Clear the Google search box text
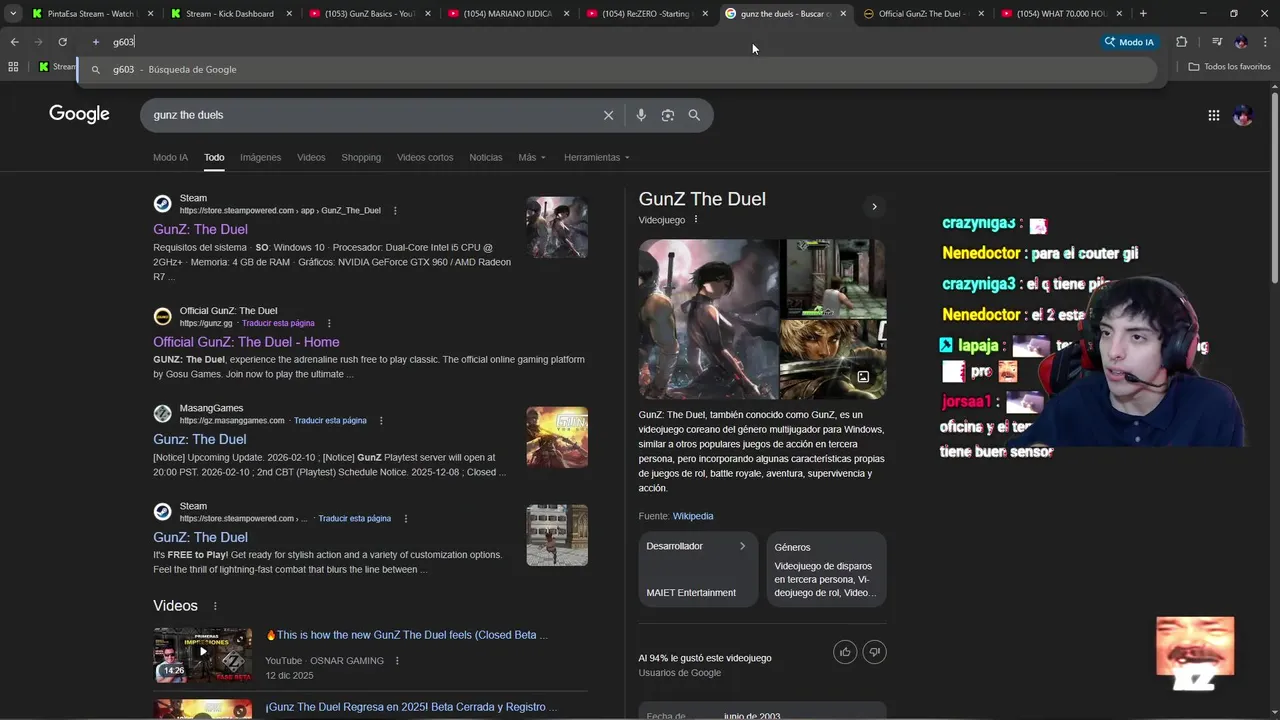 pyautogui.click(x=608, y=115)
